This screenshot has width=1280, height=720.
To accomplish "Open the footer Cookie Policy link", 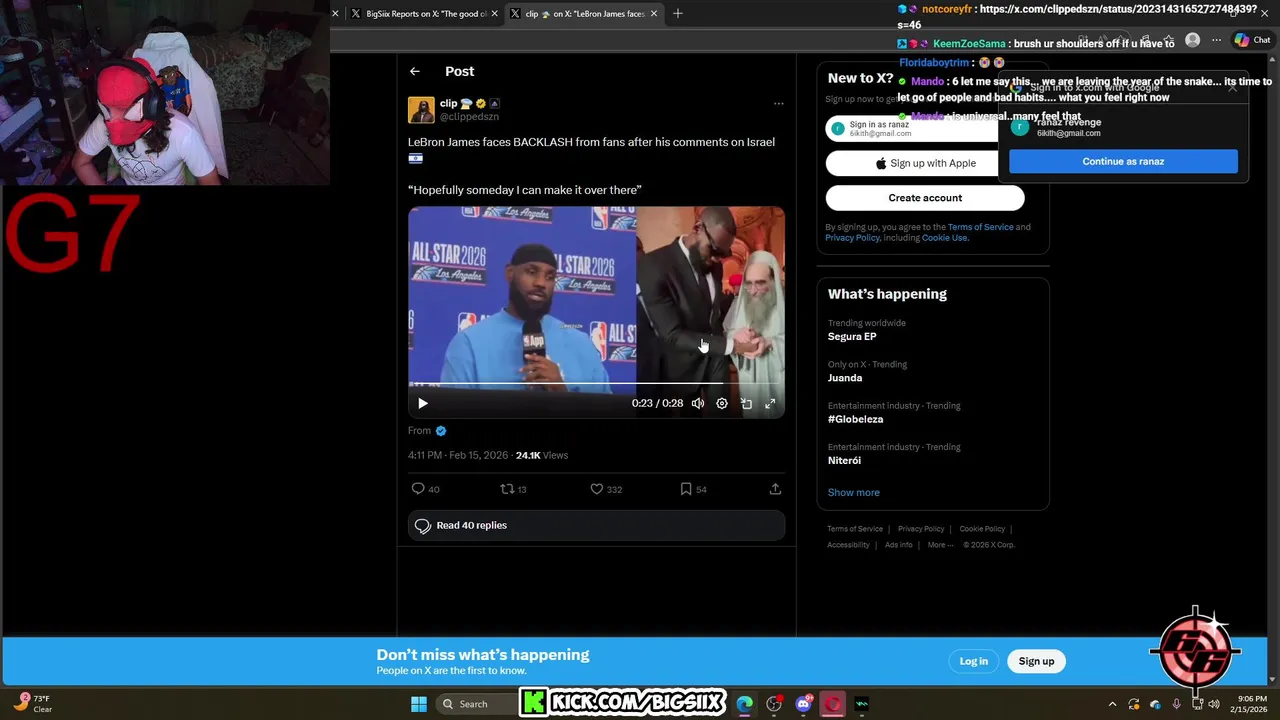I will [982, 529].
